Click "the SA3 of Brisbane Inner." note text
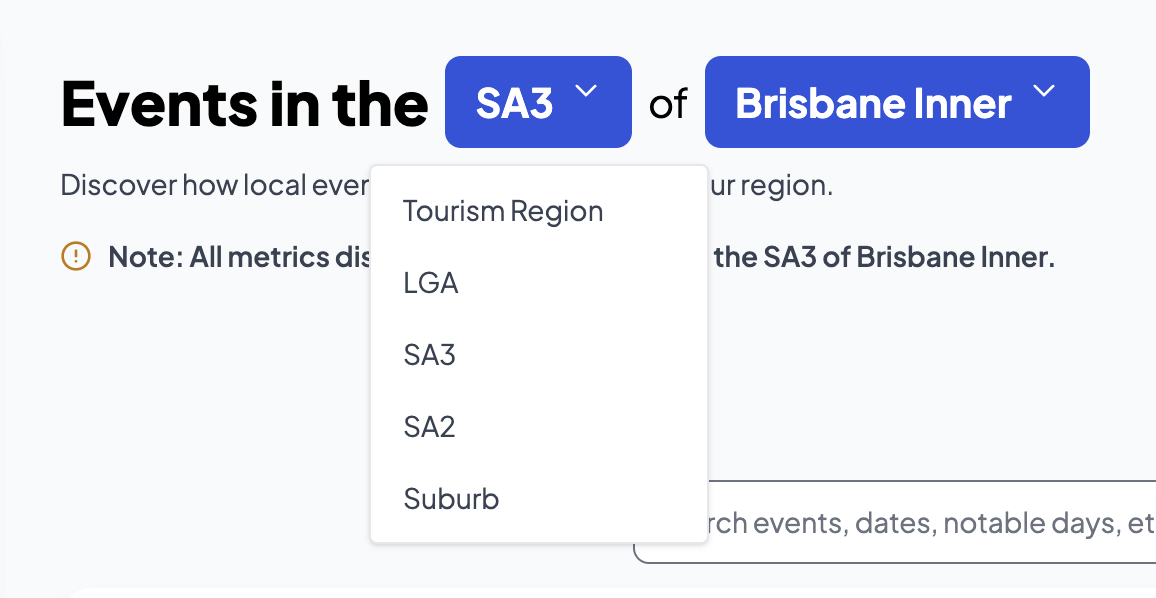Viewport: 1156px width, 598px height. pyautogui.click(x=884, y=258)
